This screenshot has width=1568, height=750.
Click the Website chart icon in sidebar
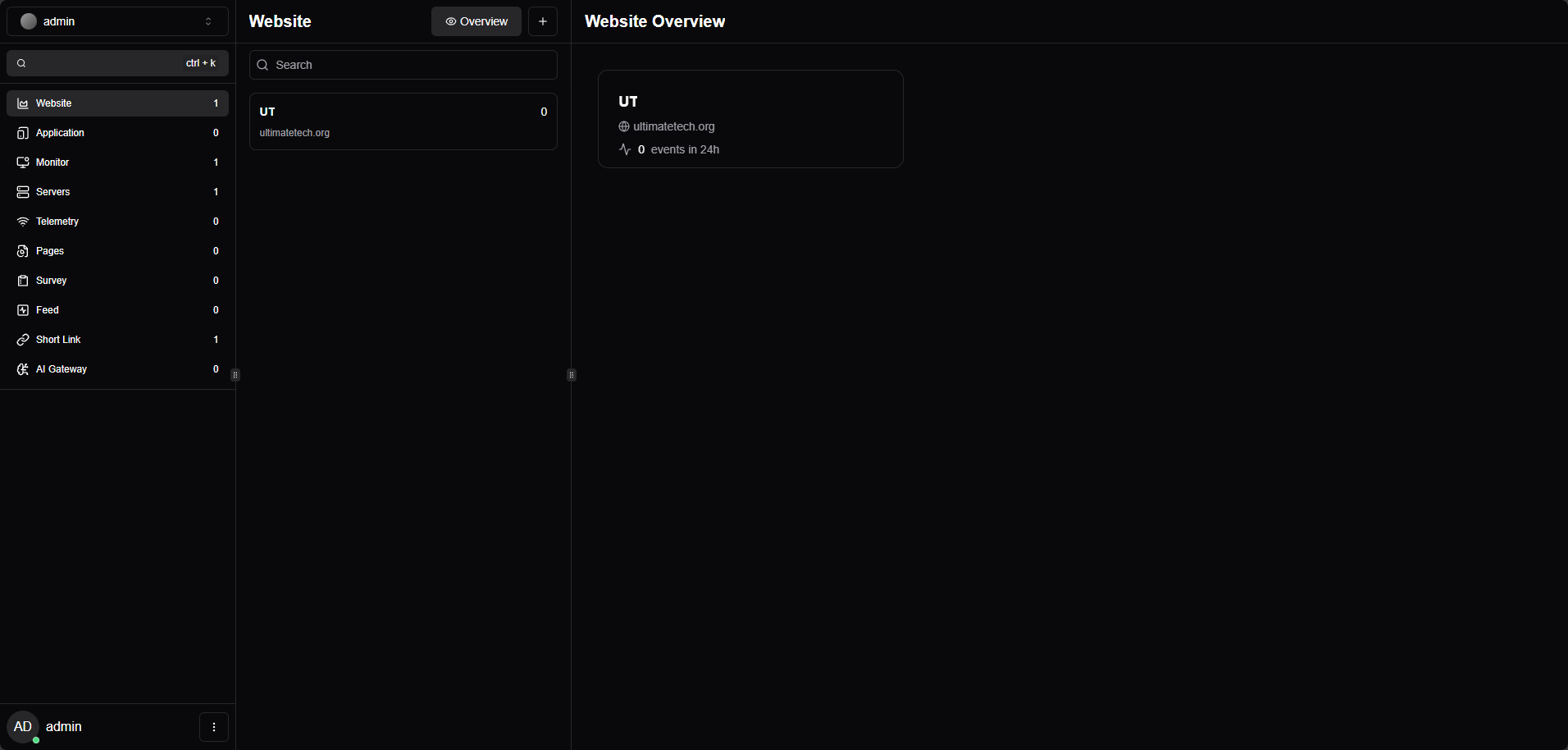(23, 103)
